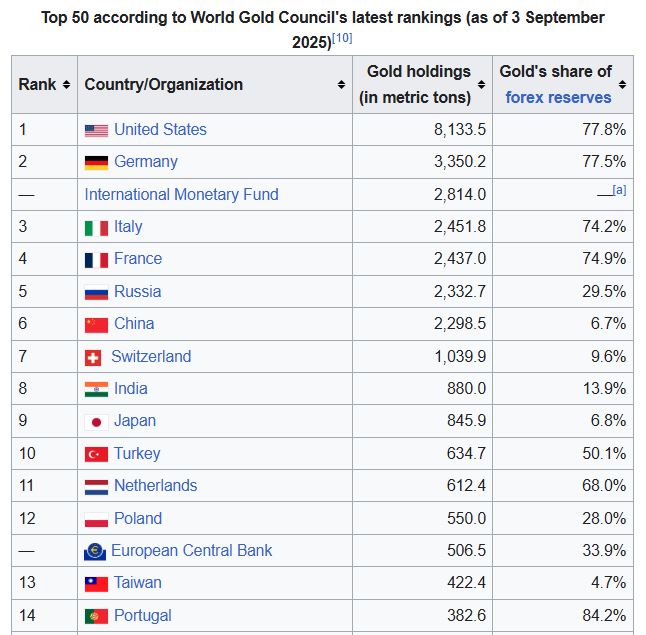
Task: Select the 2,451.8 gold holdings value
Action: point(460,227)
